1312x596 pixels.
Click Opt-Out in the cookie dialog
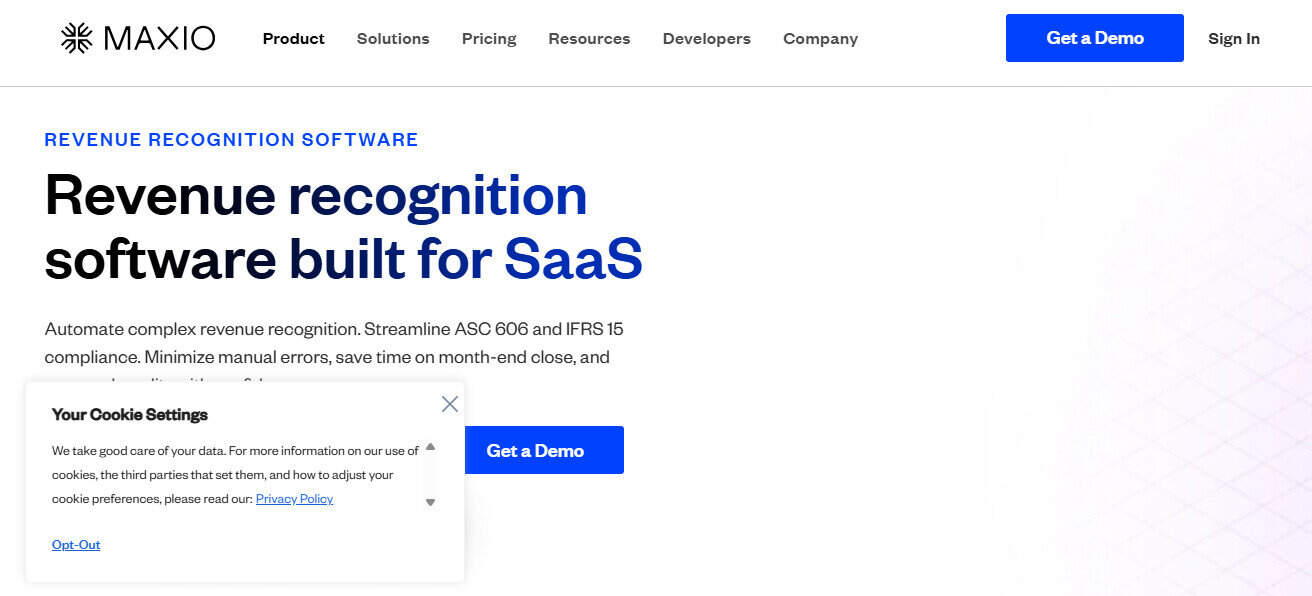click(76, 544)
